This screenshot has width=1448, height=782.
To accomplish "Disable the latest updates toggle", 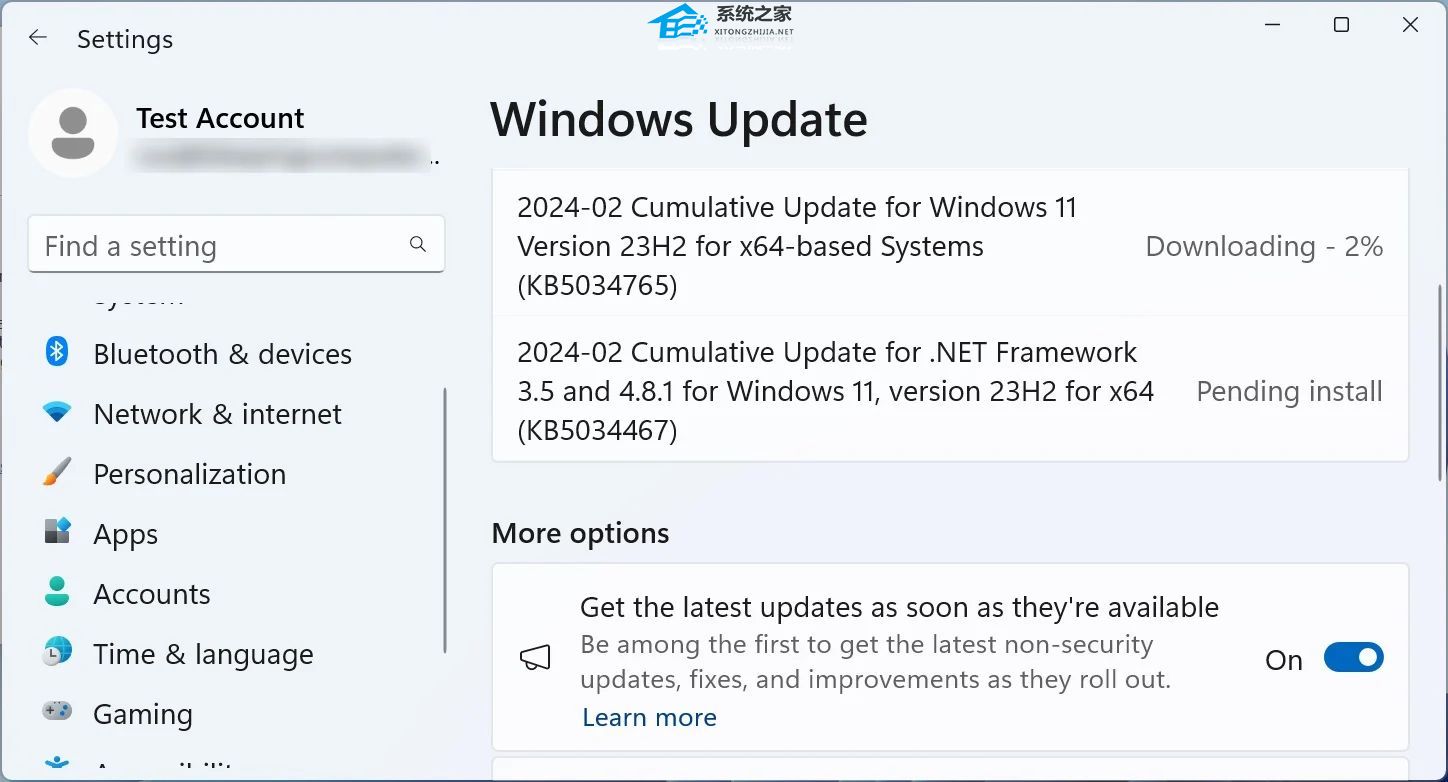I will point(1353,658).
